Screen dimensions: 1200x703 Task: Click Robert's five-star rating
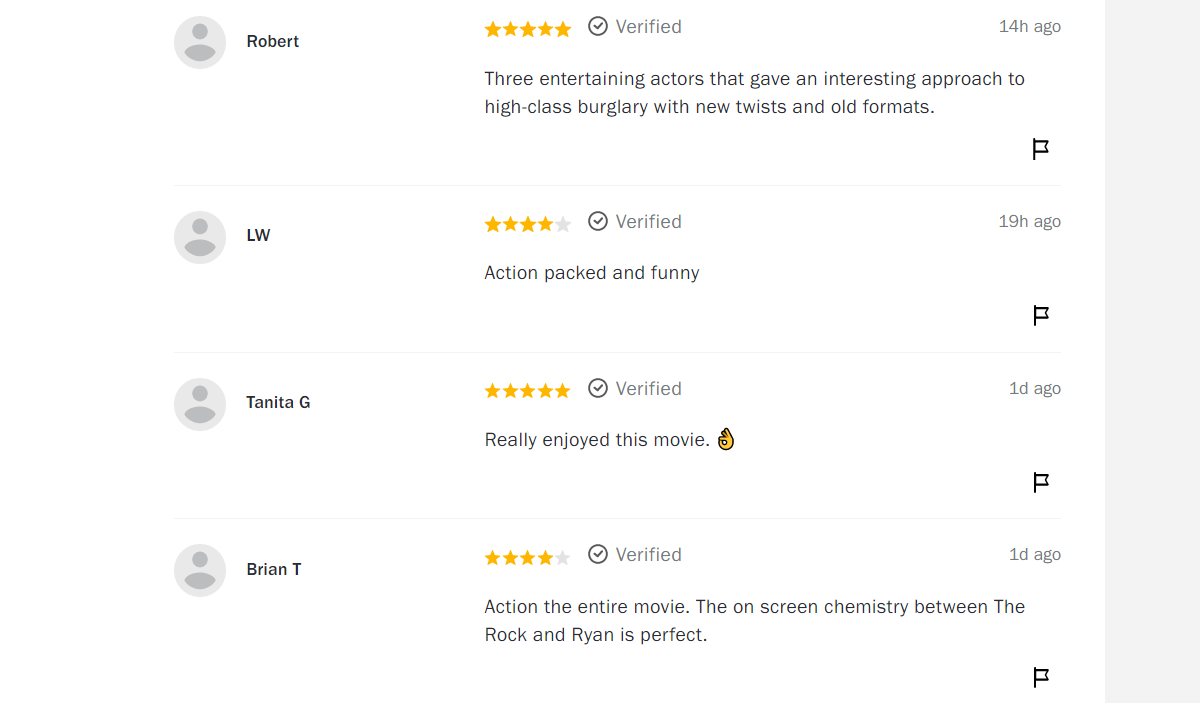[527, 29]
